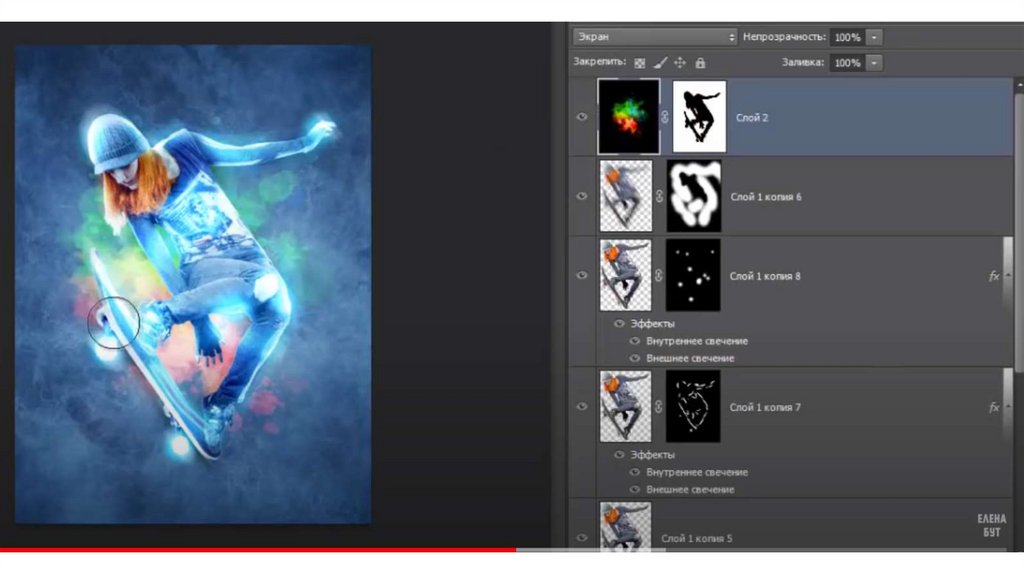The image size is (1024, 574).
Task: Click layer name Слой 1 копия 7
Action: [x=765, y=407]
